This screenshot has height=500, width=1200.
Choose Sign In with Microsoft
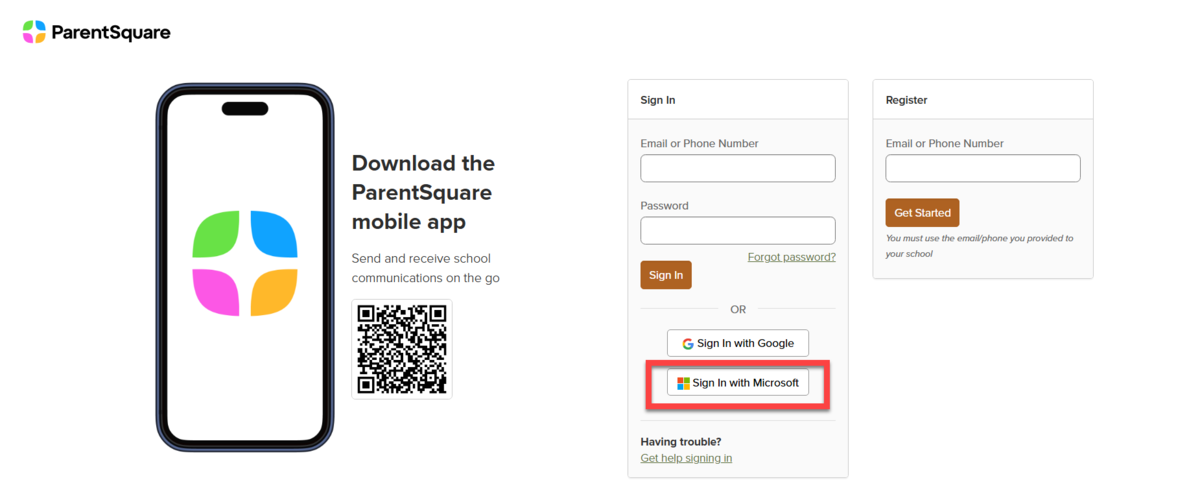point(738,382)
